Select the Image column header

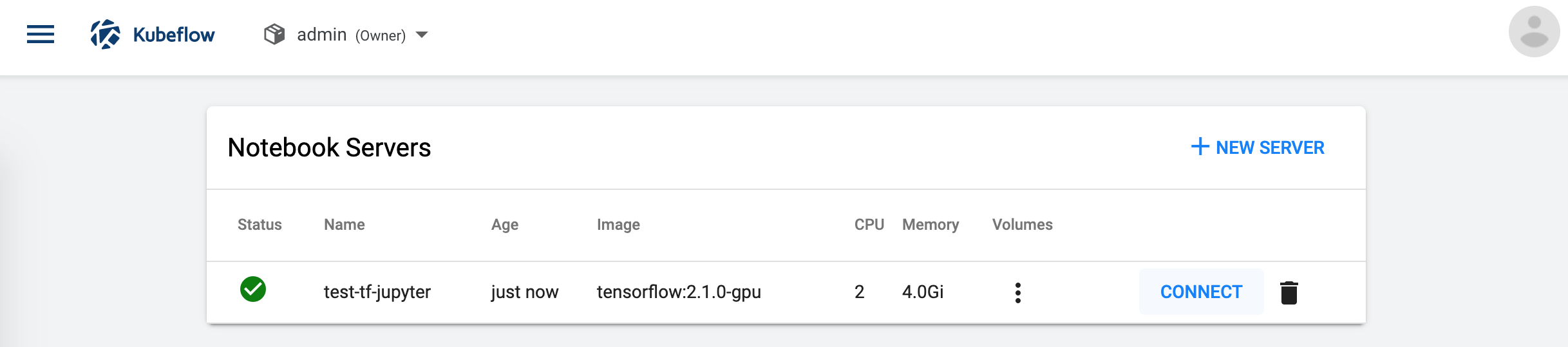coord(618,225)
